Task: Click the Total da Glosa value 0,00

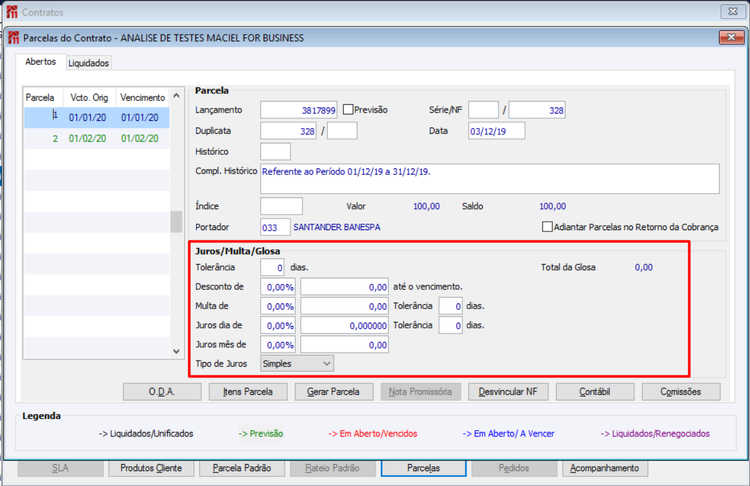Action: 643,267
